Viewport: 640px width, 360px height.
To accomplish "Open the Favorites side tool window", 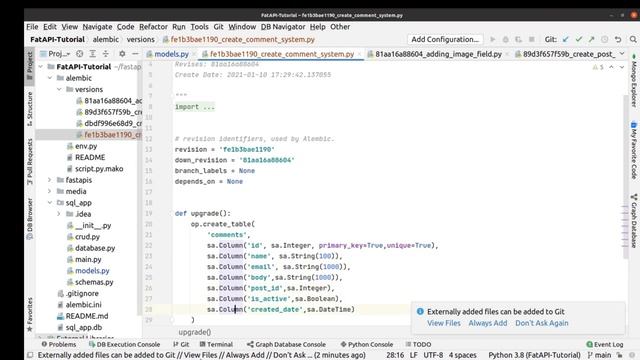I will click(29, 314).
